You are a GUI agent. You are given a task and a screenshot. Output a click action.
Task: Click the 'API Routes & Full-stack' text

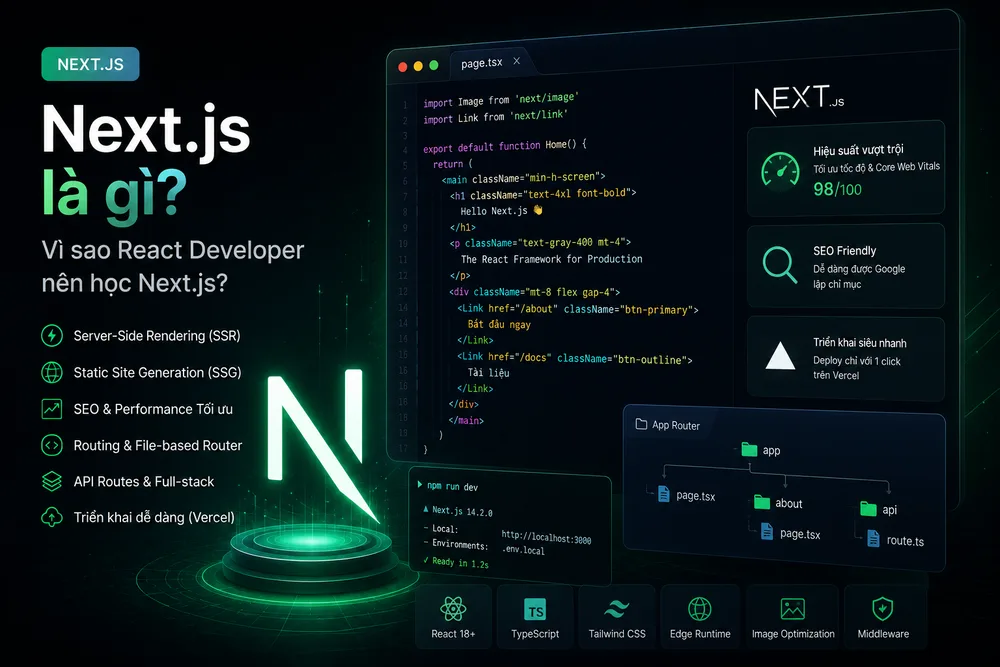coord(143,481)
